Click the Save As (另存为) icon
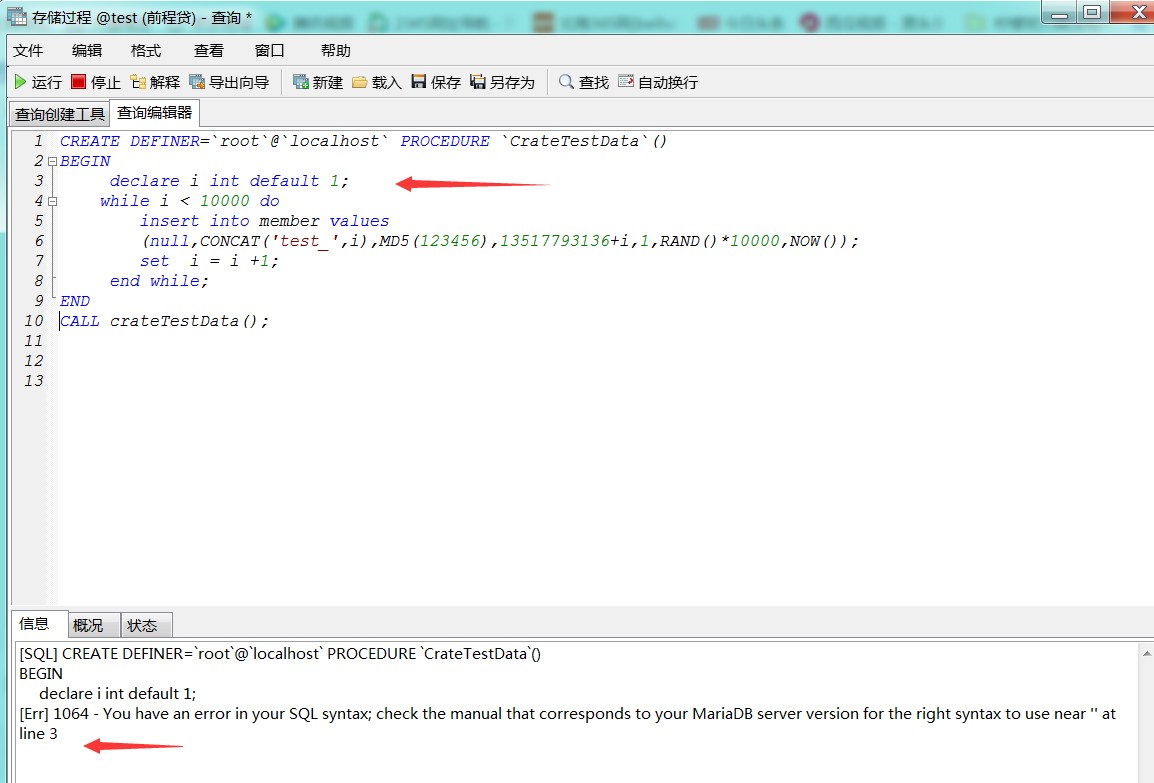 [x=478, y=82]
